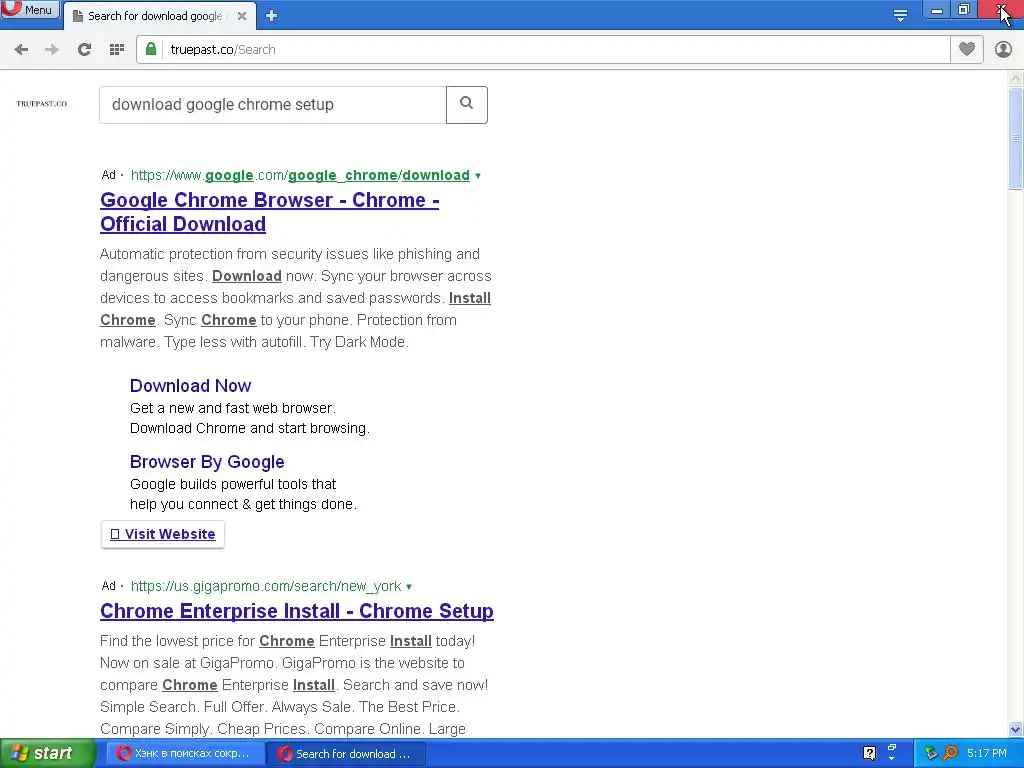Switch to 'Search for download ...' taskbar window

(346, 754)
